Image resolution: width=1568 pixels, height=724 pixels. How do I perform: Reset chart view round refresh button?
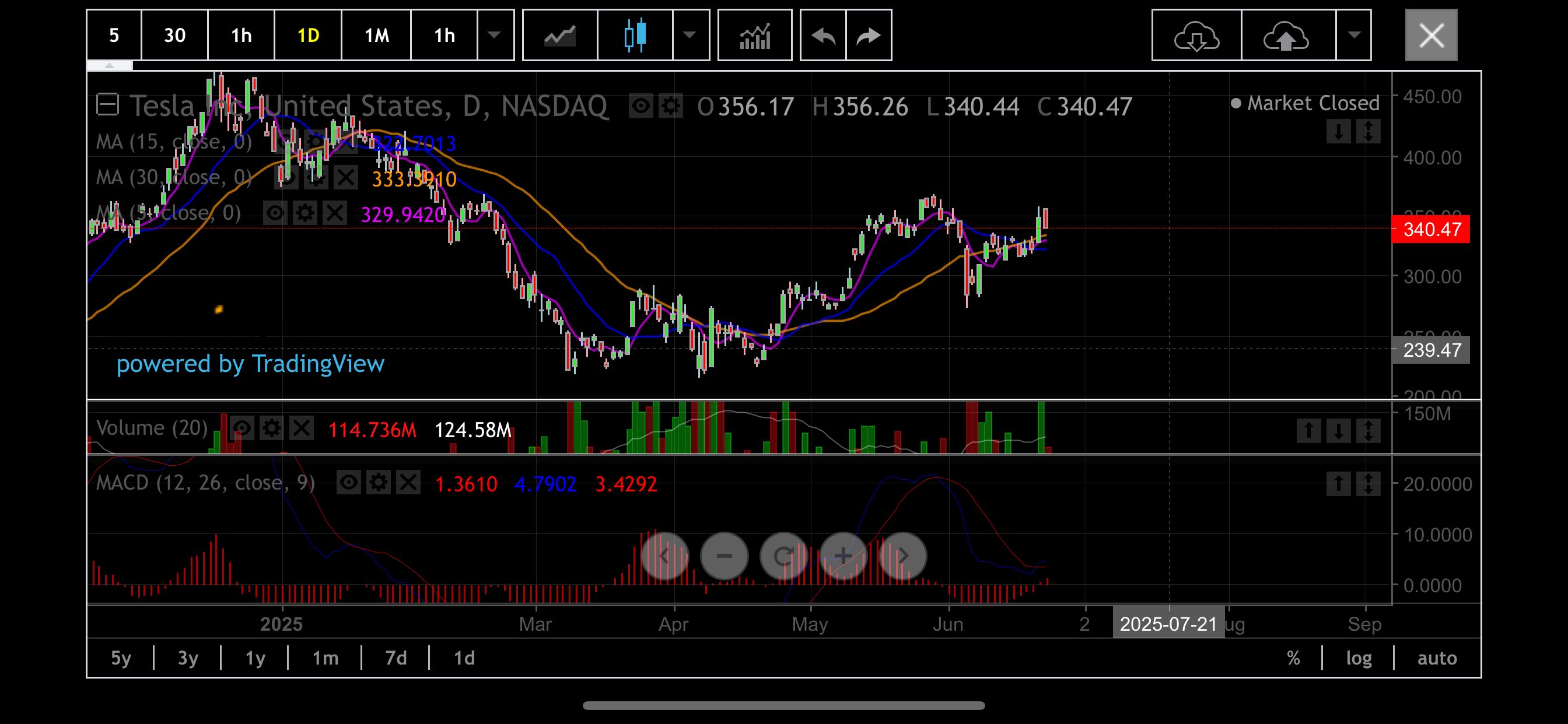pyautogui.click(x=784, y=556)
